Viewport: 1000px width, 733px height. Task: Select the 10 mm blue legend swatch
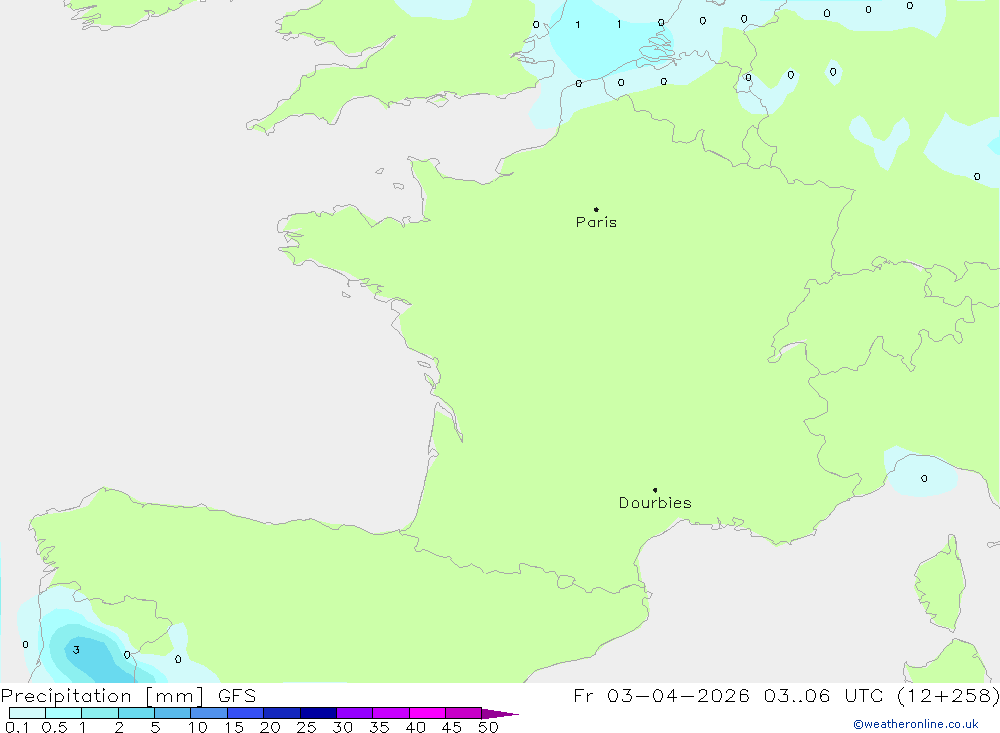point(209,713)
